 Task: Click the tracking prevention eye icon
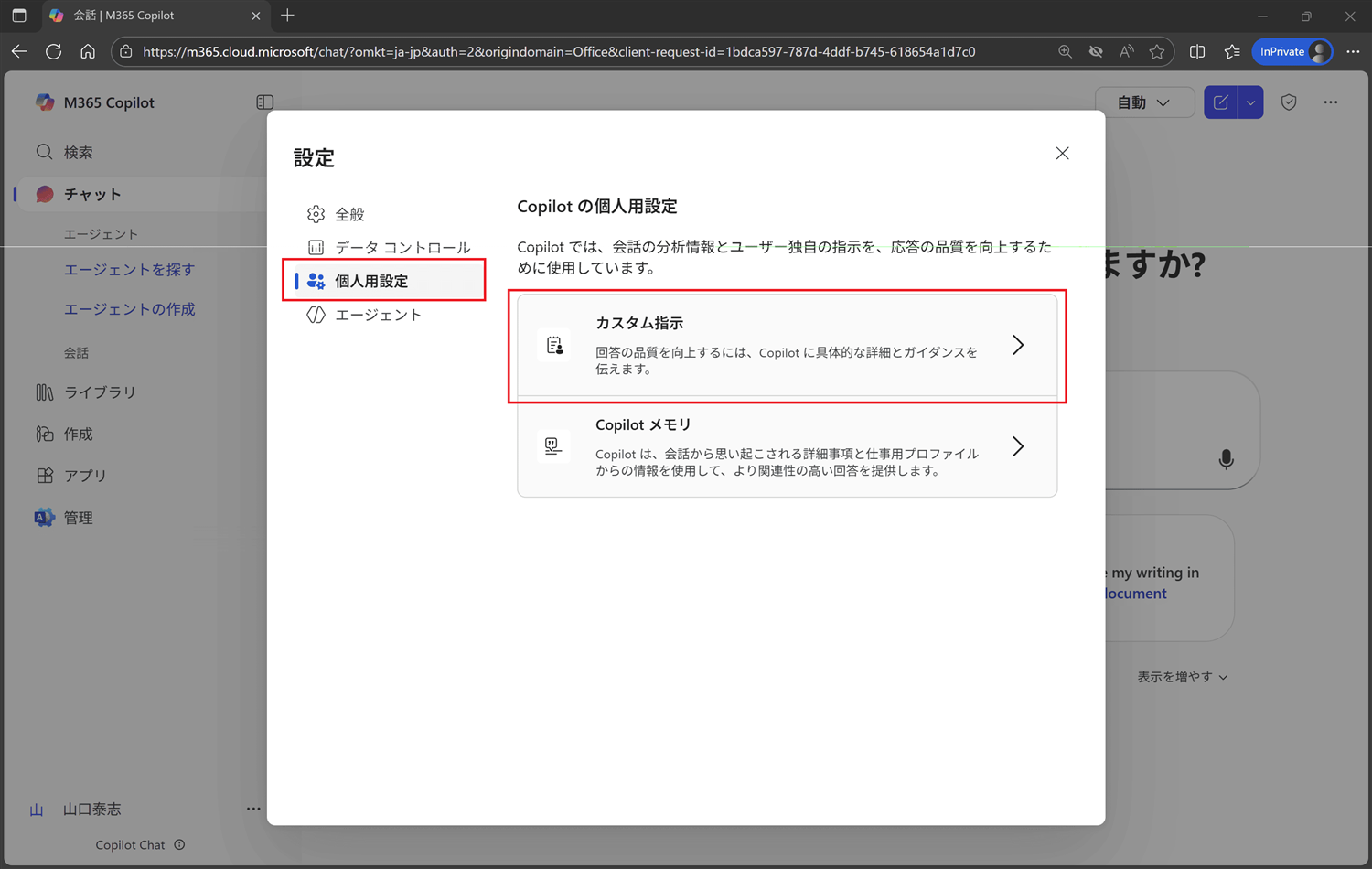coord(1096,52)
